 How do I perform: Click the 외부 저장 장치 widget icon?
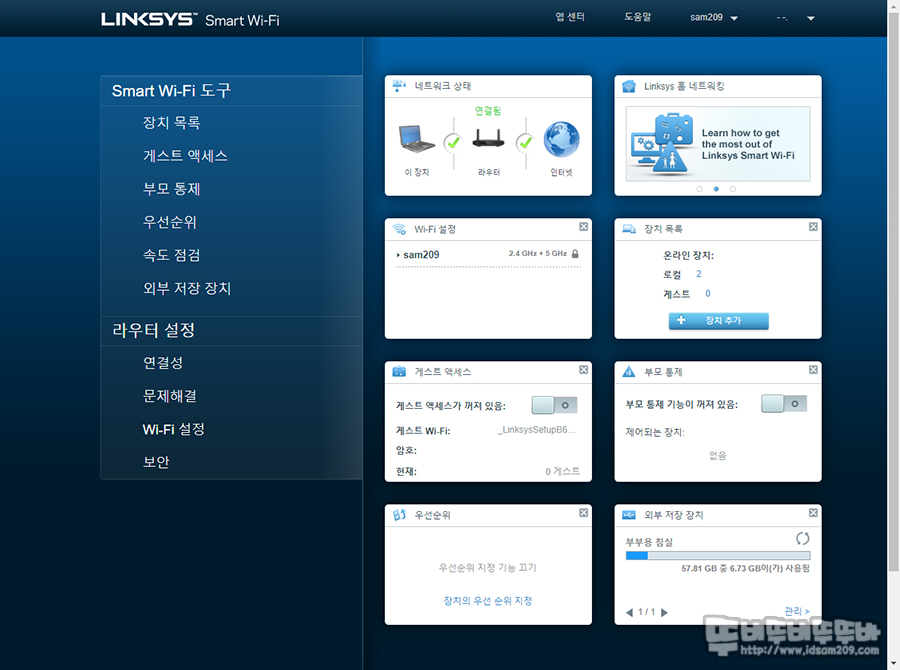point(629,515)
